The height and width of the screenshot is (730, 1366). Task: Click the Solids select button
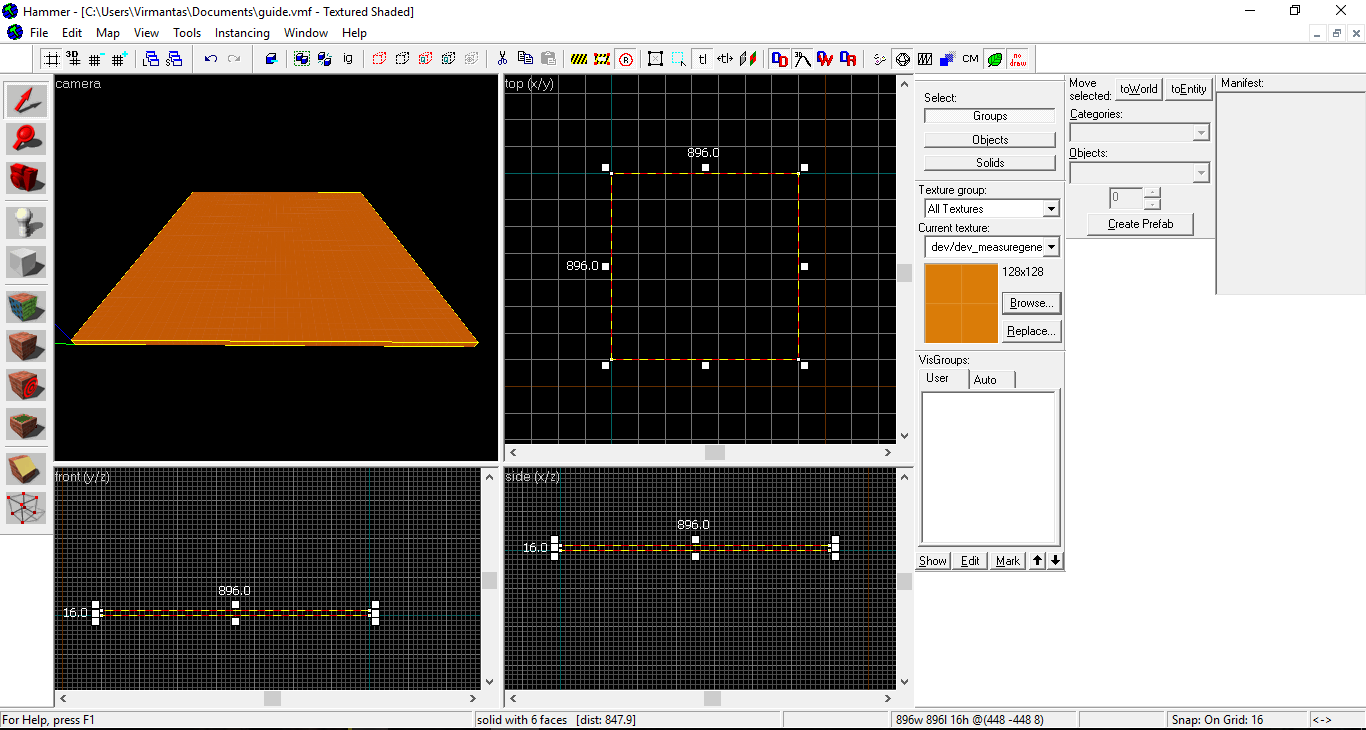click(x=990, y=163)
